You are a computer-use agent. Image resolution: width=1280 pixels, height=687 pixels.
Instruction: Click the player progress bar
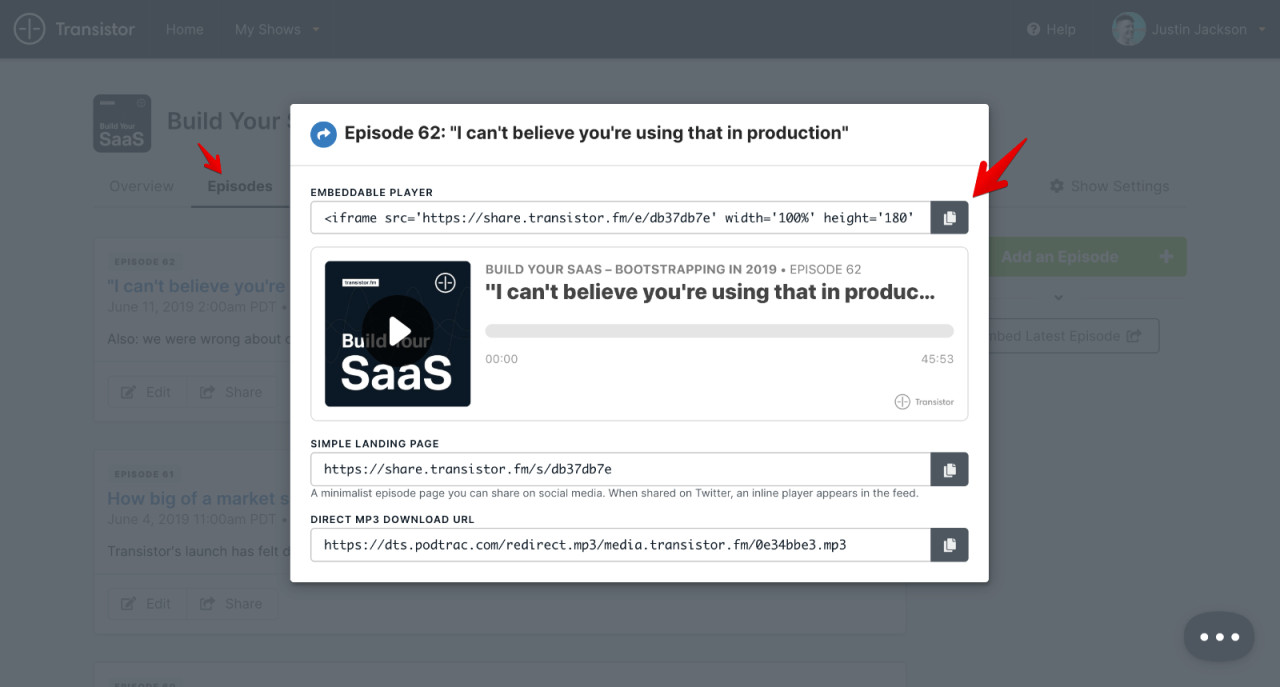pos(720,330)
